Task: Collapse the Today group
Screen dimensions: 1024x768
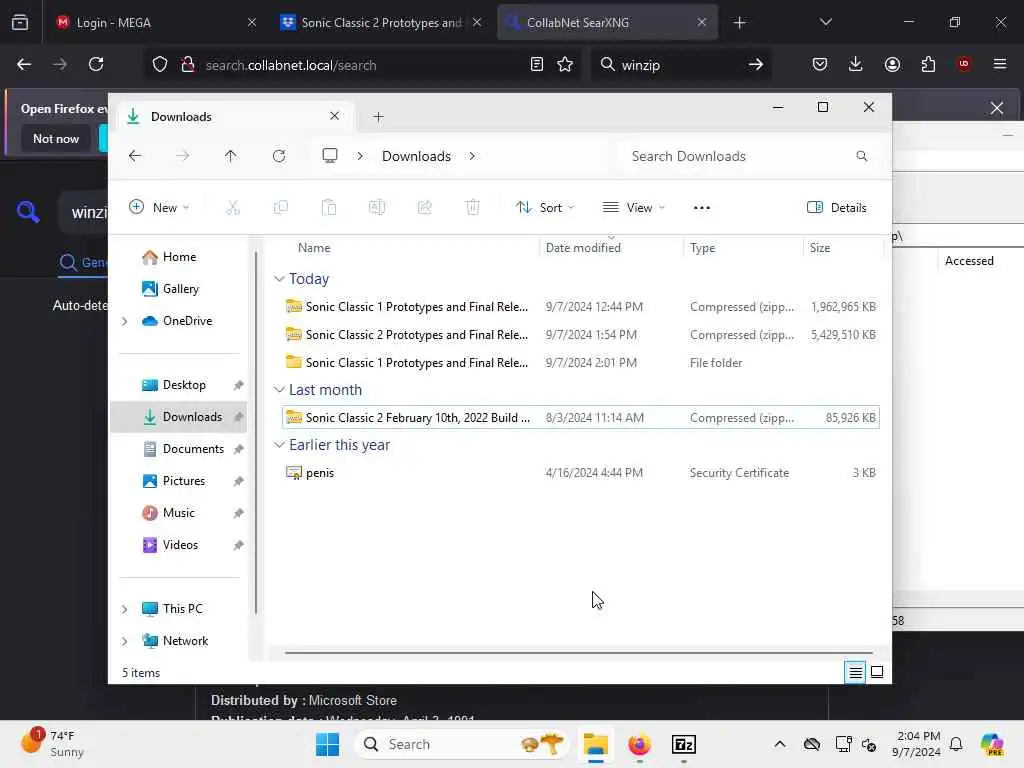Action: 280,279
